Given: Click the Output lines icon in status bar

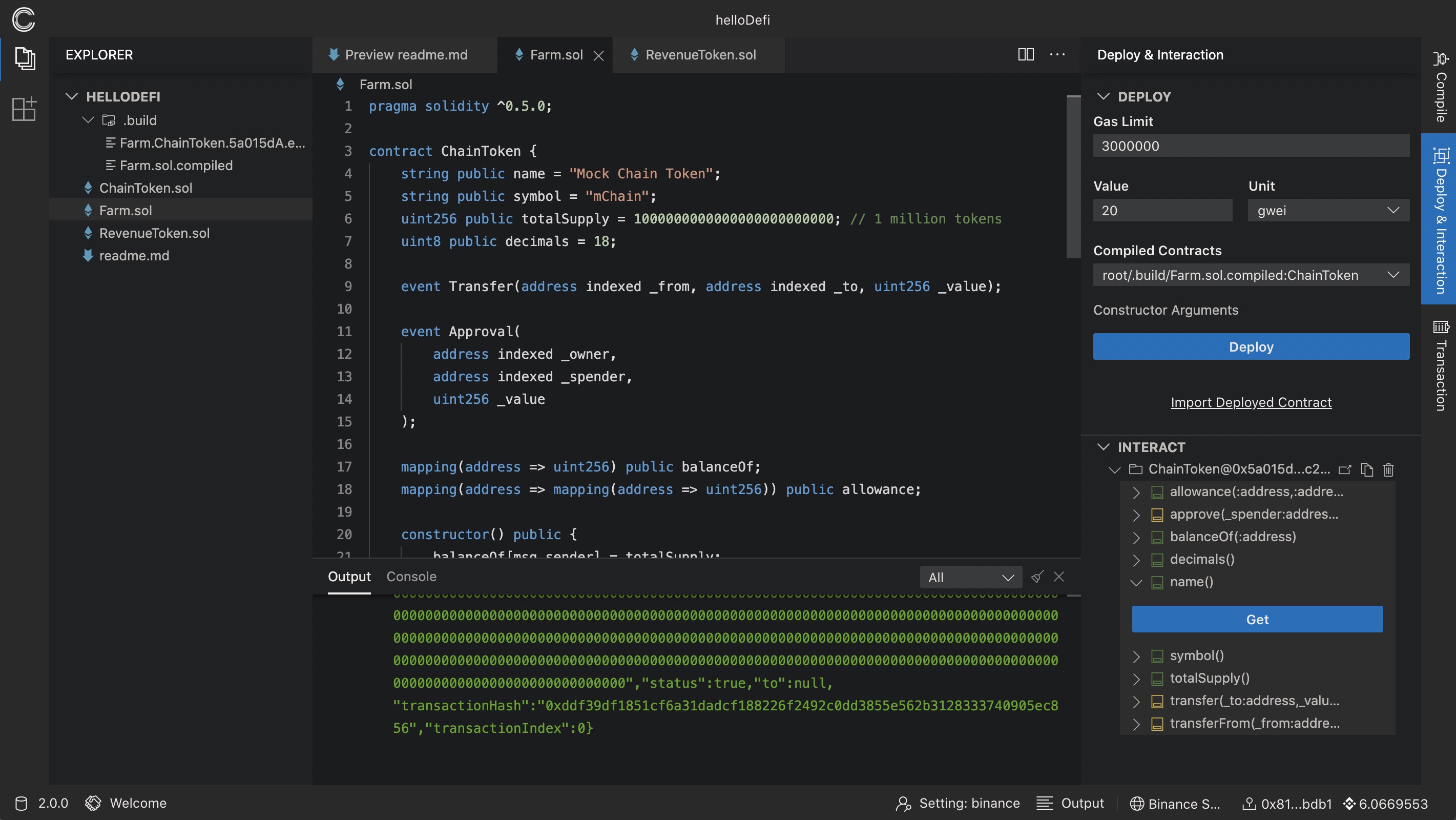Looking at the screenshot, I should pos(1045,803).
